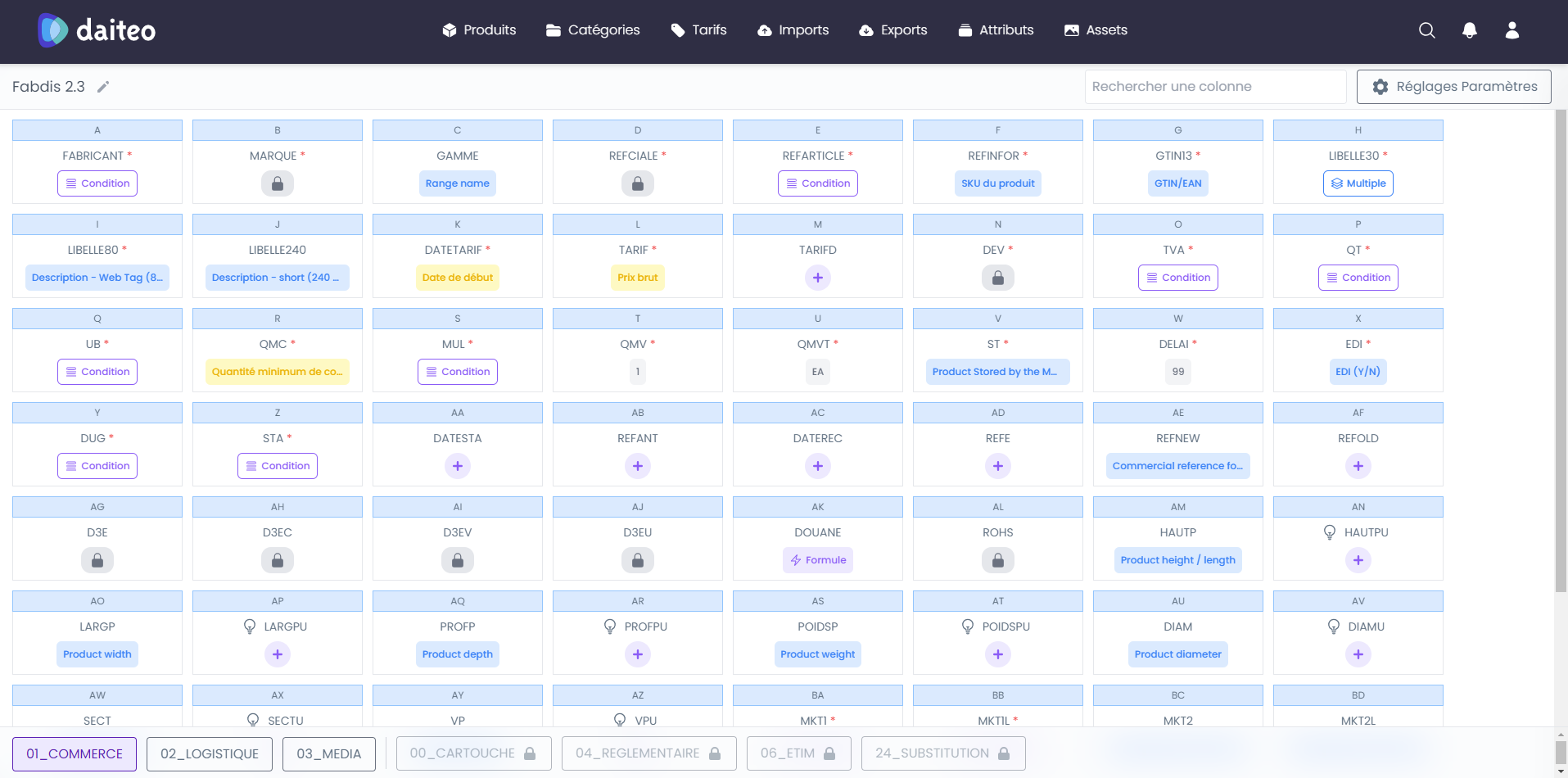Switch to the 03_MEDIA tab

click(328, 753)
